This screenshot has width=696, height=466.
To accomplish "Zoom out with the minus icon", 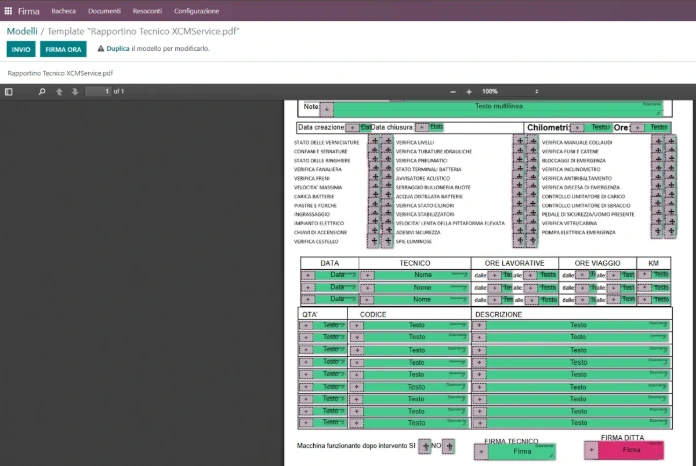I will coord(453,92).
